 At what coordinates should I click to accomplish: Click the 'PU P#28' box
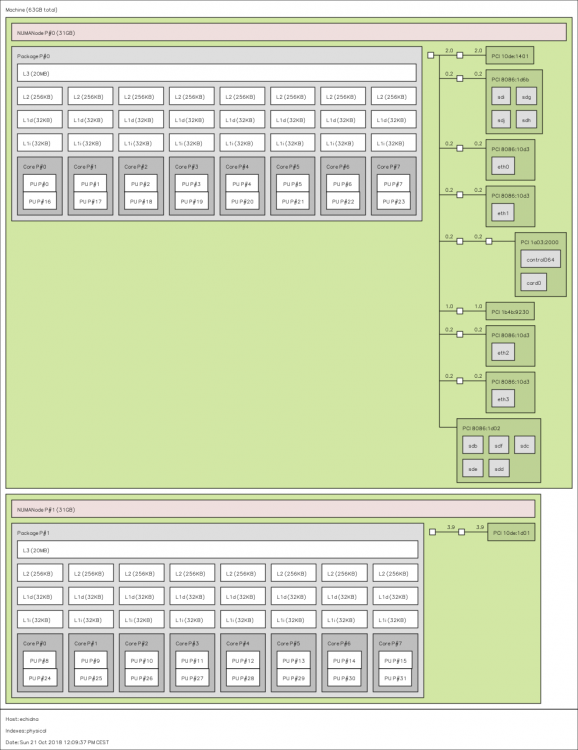point(243,678)
